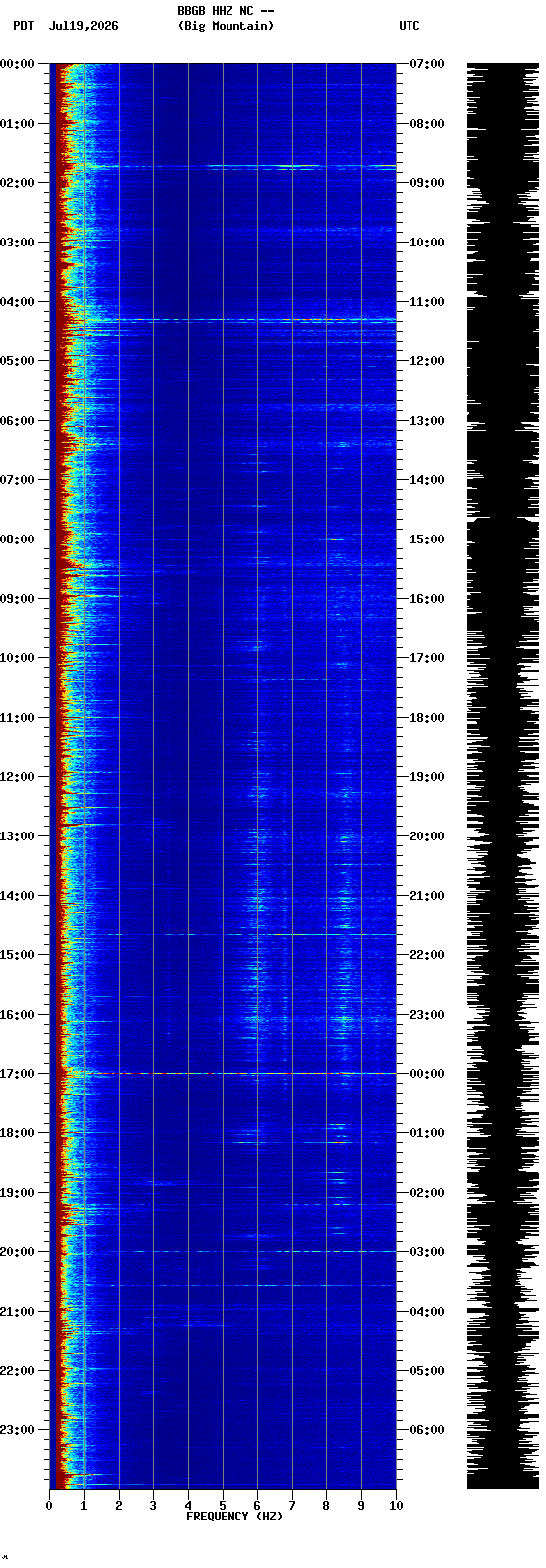Viewport: 546px width, 1568px height.
Task: Click the date 'Jul19,2026'
Action: (x=83, y=26)
